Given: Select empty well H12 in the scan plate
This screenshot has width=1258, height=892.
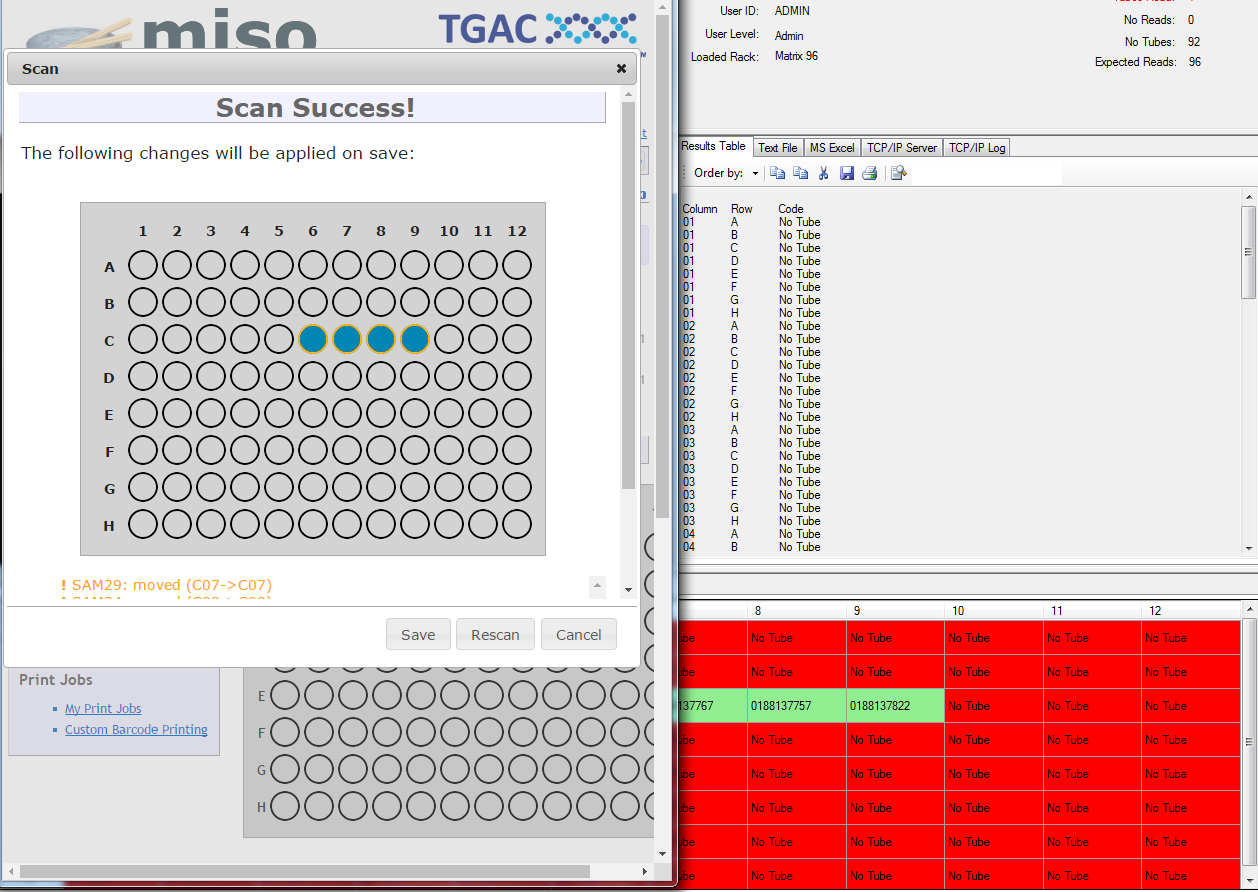Looking at the screenshot, I should (x=517, y=524).
